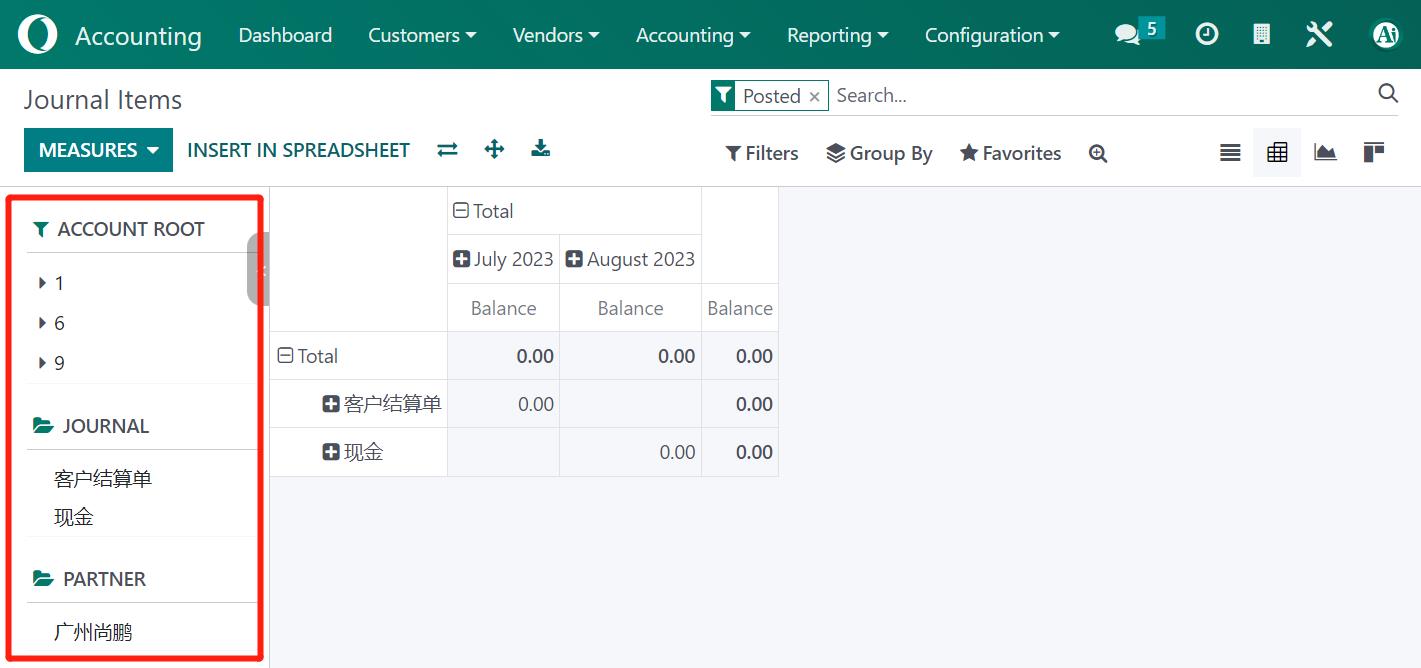The width and height of the screenshot is (1421, 668).
Task: Switch to graph view
Action: [x=1325, y=153]
